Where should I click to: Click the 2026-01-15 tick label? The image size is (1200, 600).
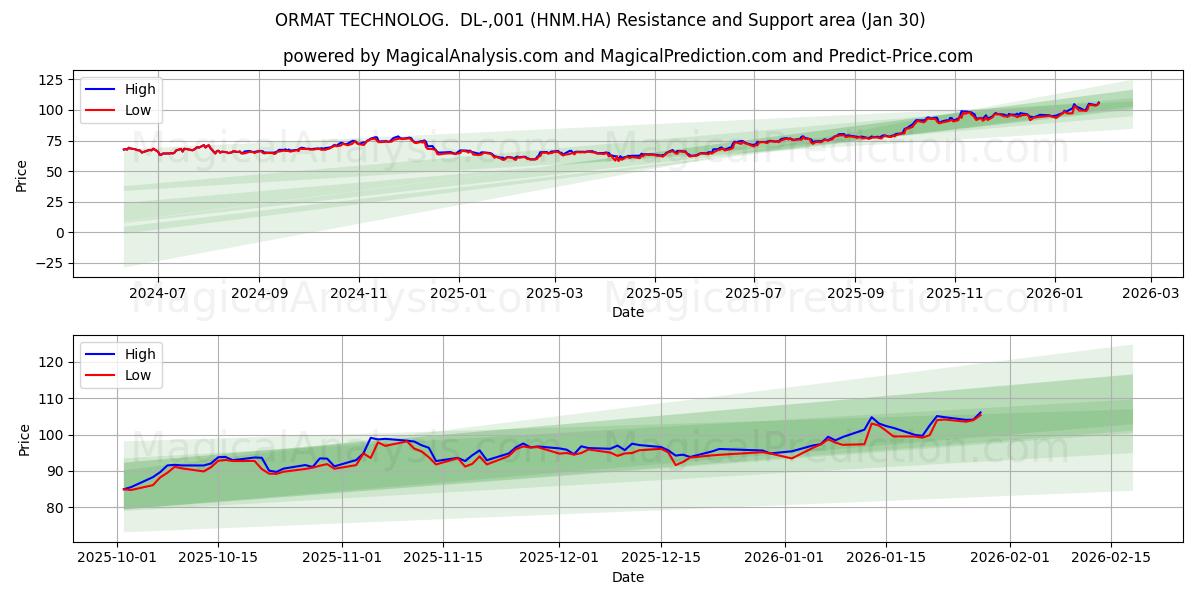(884, 558)
